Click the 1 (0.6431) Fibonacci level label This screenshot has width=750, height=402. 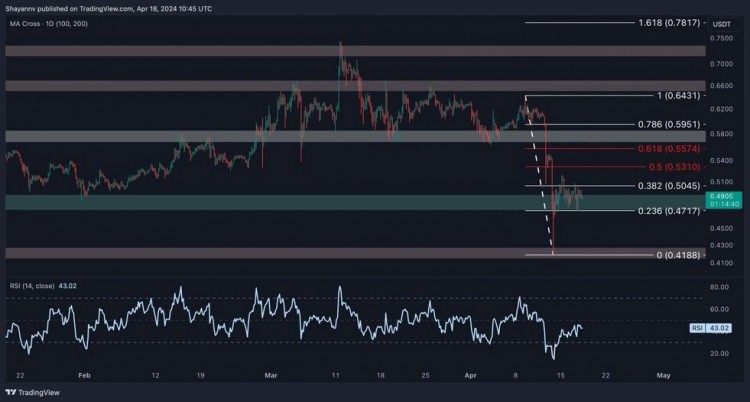(x=678, y=96)
